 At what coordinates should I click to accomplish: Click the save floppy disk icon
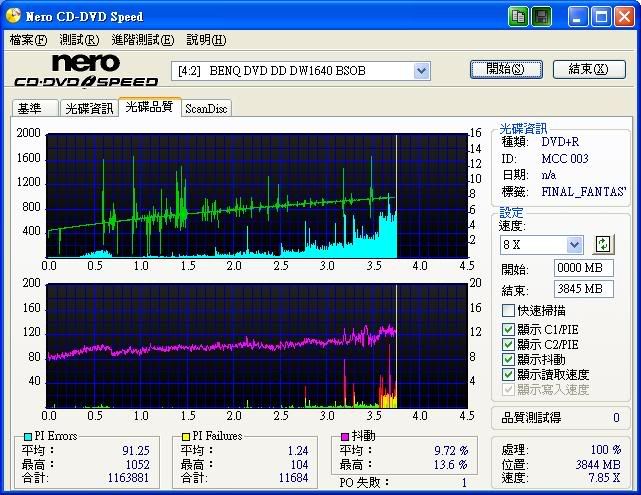coord(541,17)
